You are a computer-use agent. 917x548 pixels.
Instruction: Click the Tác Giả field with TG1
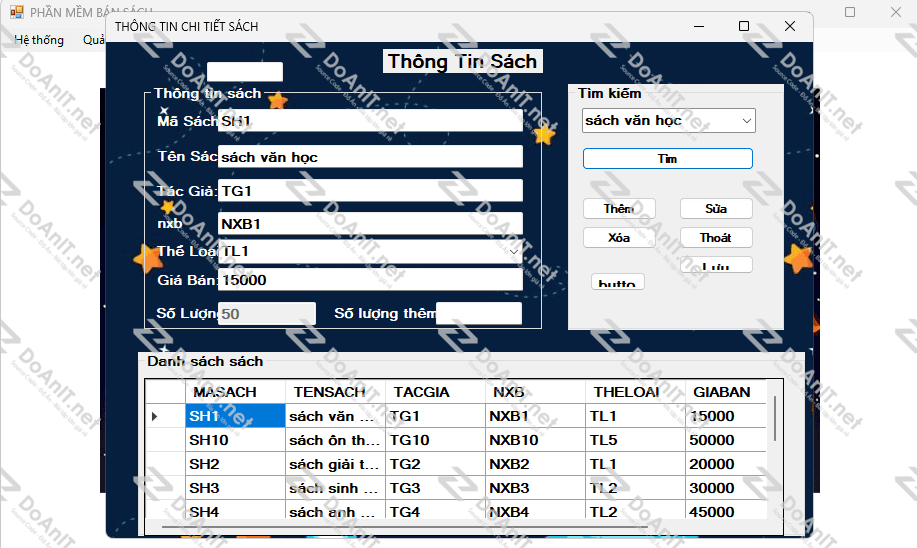[x=370, y=191]
